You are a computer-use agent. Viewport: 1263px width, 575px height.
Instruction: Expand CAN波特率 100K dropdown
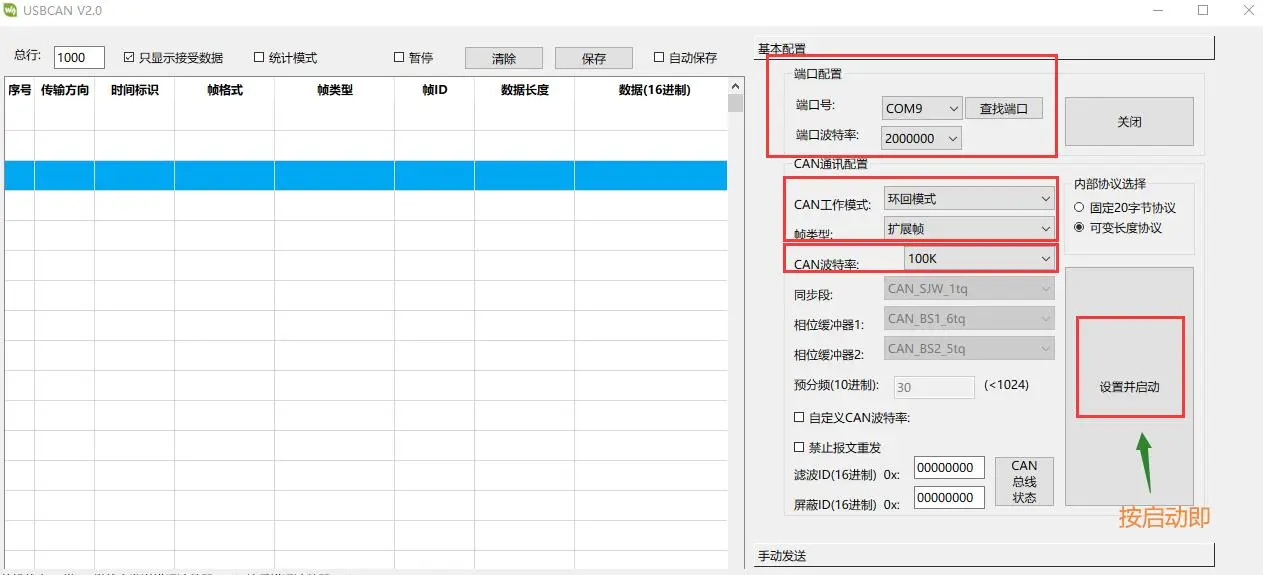pyautogui.click(x=979, y=259)
